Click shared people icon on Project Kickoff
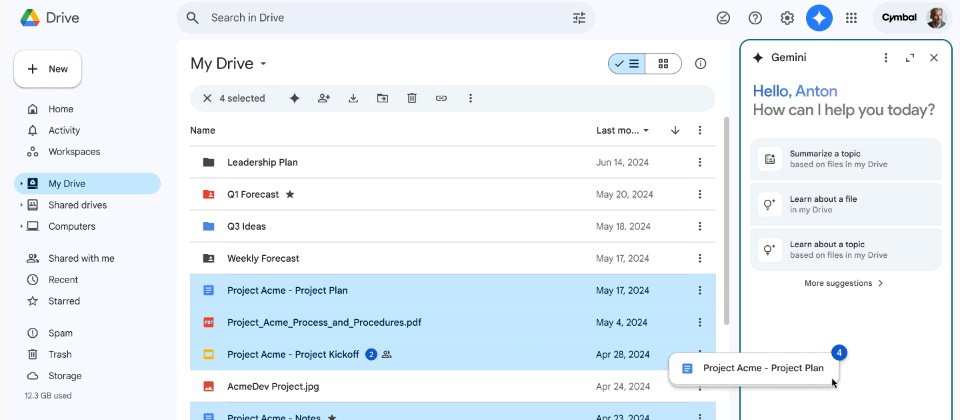 pos(386,354)
